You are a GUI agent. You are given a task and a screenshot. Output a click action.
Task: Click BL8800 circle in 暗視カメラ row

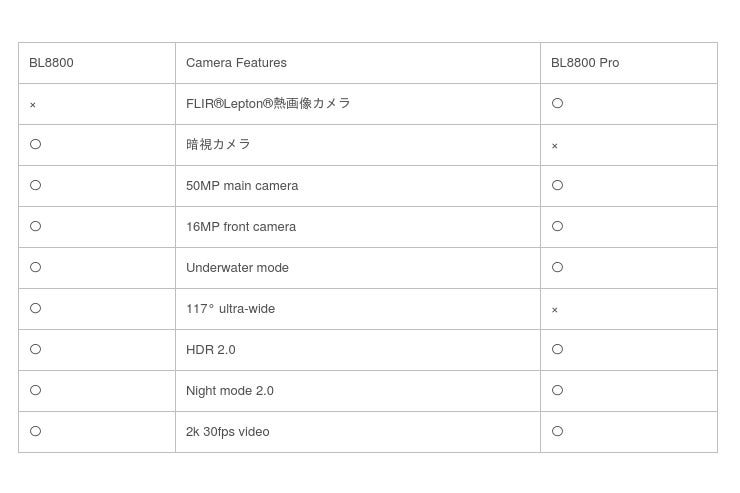[35, 144]
